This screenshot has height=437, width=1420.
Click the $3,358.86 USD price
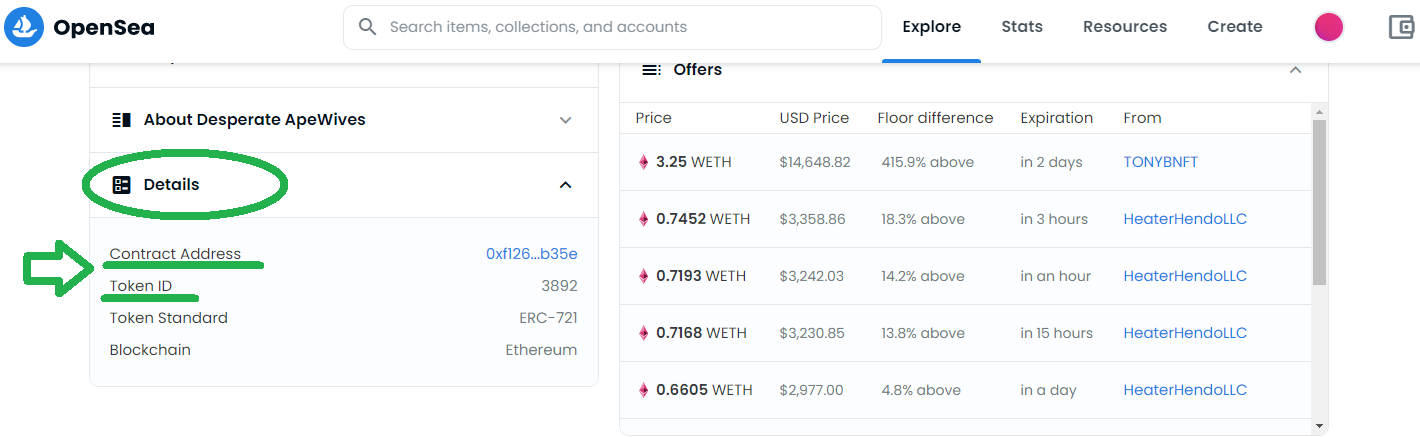[812, 219]
